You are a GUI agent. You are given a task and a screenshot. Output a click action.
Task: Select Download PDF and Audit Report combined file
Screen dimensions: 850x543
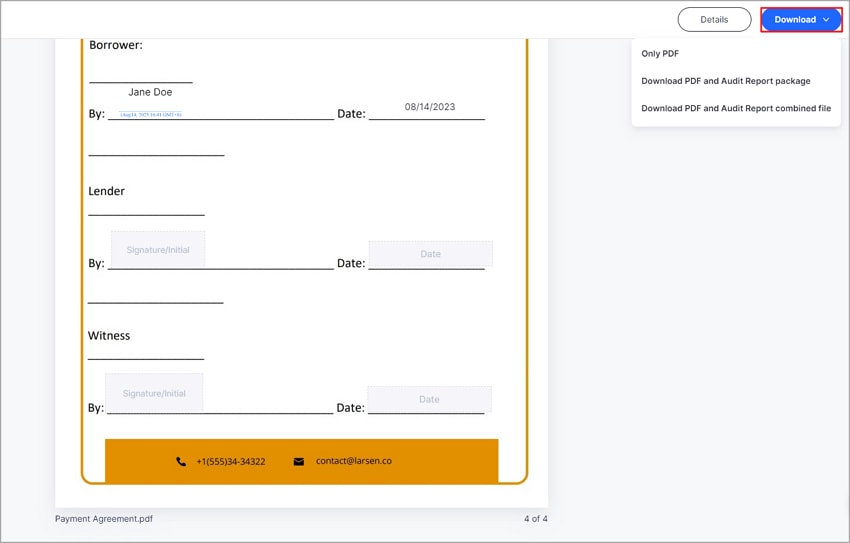point(736,108)
